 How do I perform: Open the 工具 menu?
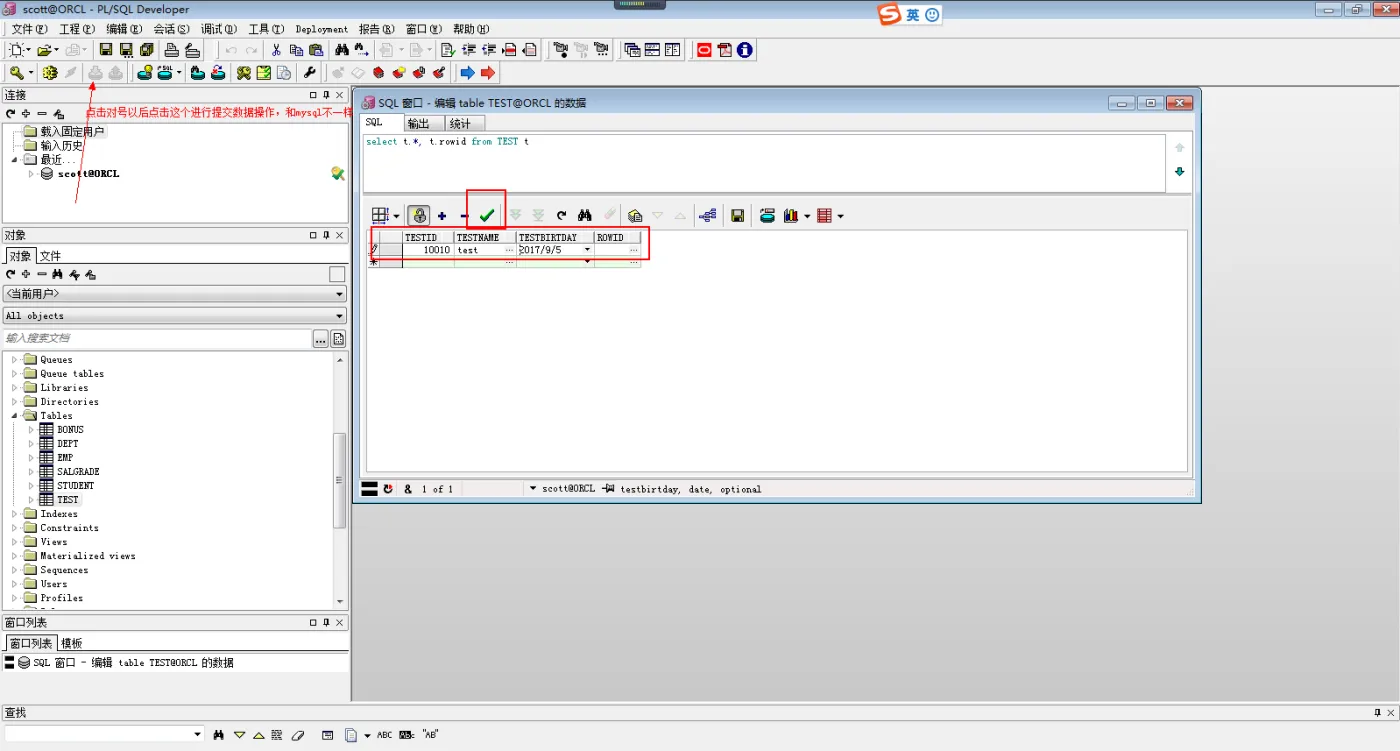pyautogui.click(x=263, y=29)
